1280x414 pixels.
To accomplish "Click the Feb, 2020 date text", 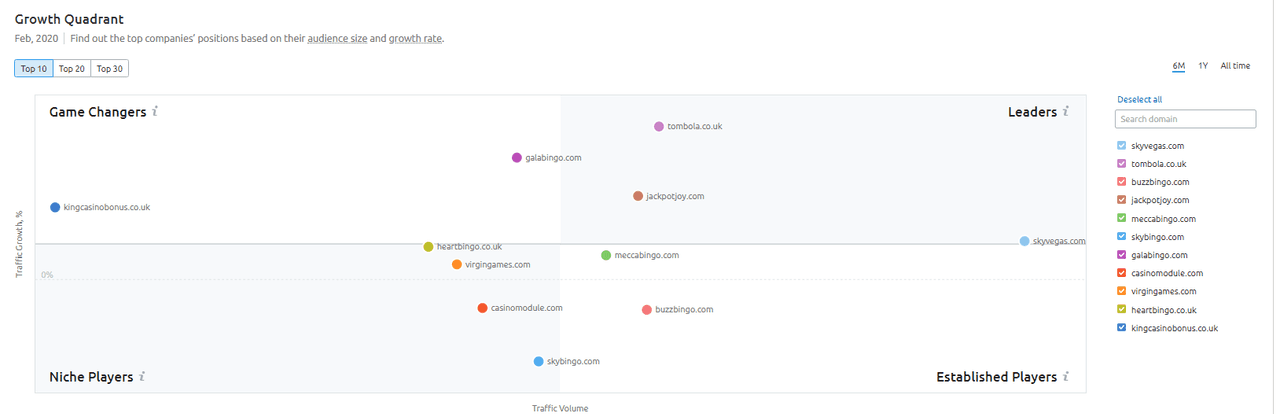I will 36,39.
